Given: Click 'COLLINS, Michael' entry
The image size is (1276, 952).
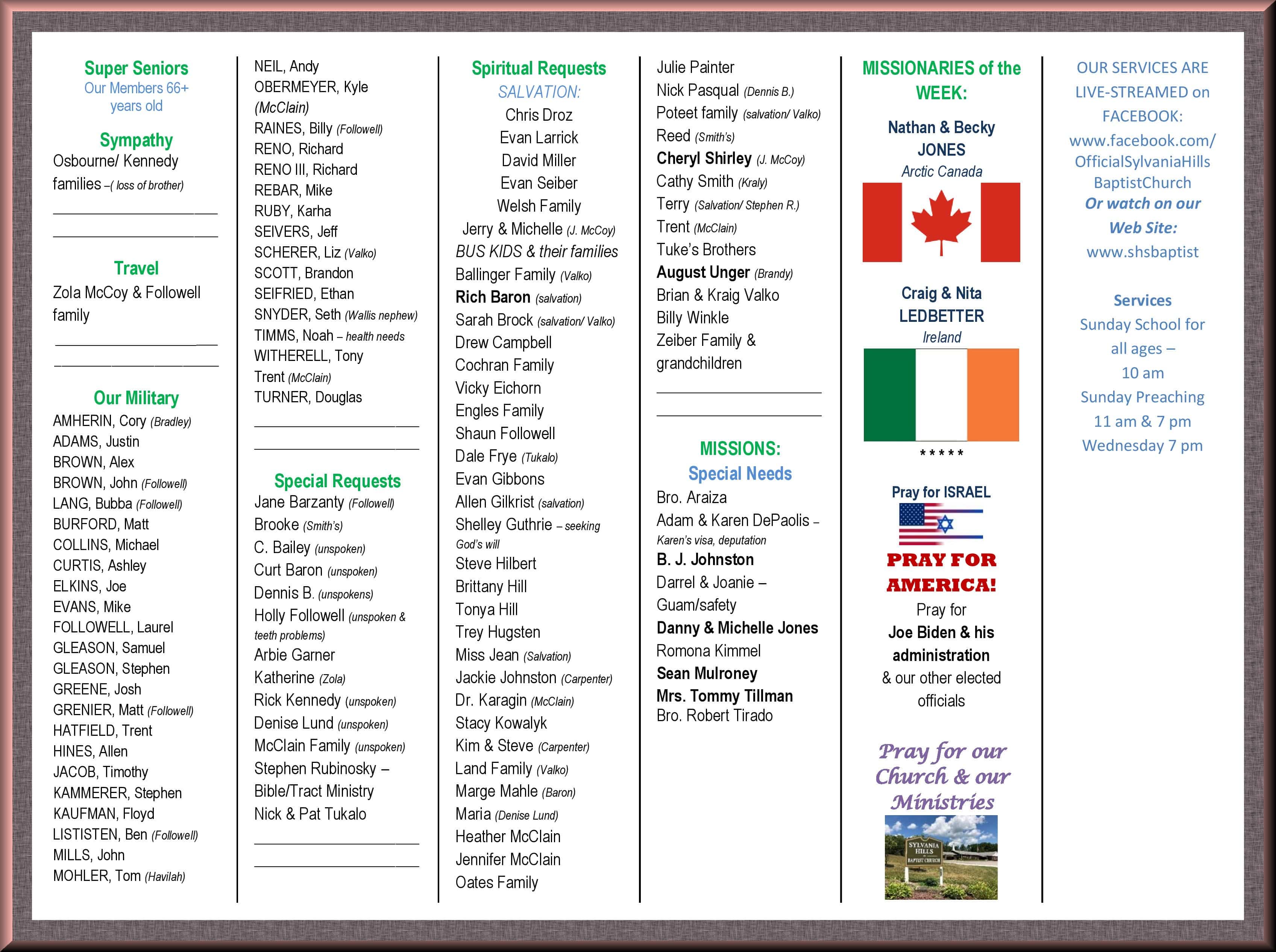Looking at the screenshot, I should (x=106, y=544).
